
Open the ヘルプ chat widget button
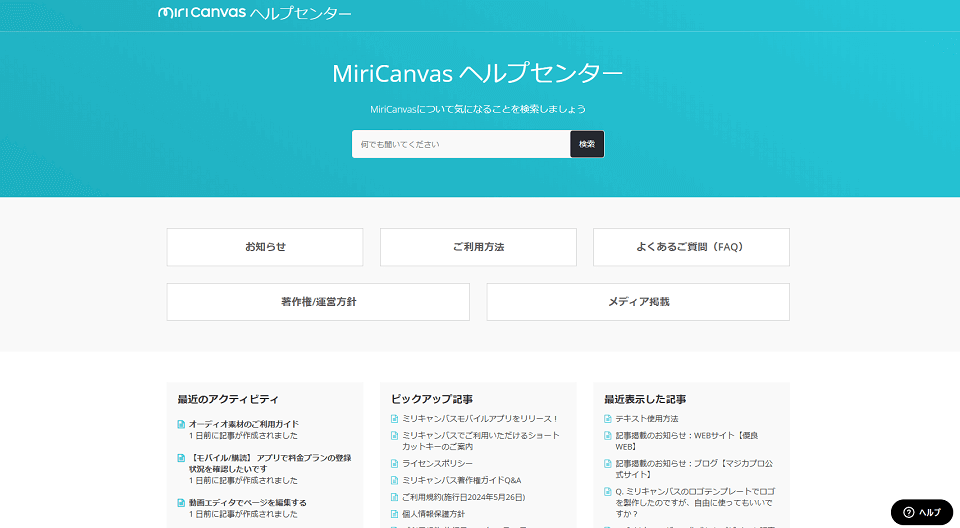click(921, 512)
